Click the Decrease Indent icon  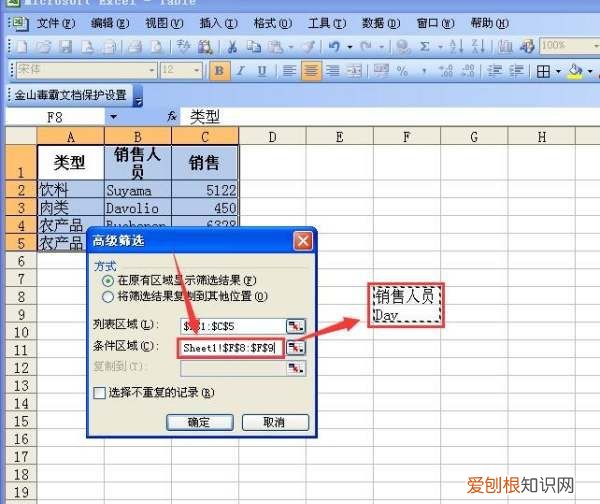click(494, 71)
